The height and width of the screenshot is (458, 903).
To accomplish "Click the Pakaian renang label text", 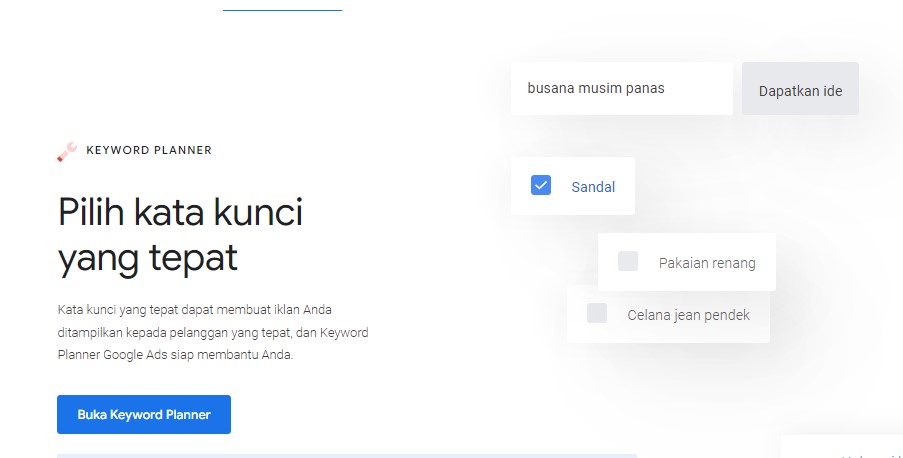I will 707,263.
